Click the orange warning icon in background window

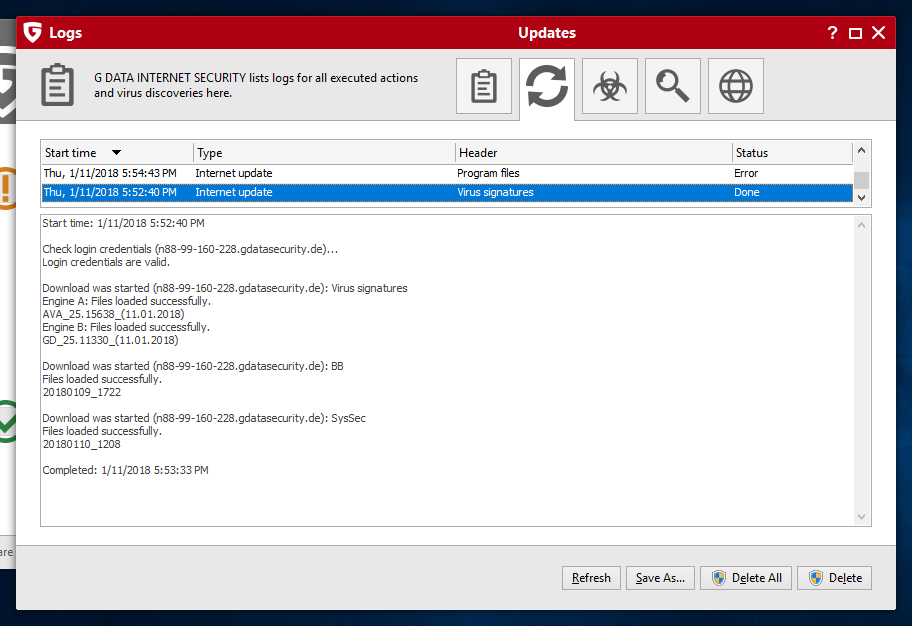pyautogui.click(x=7, y=188)
